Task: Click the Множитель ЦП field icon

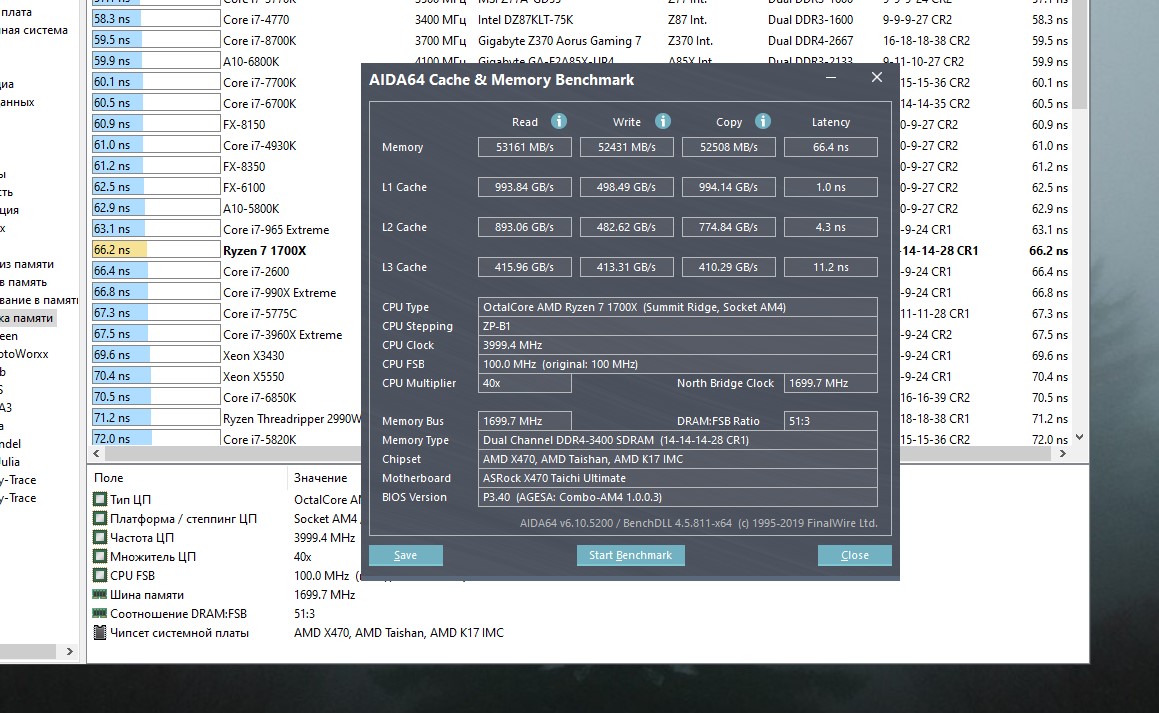Action: tap(100, 556)
